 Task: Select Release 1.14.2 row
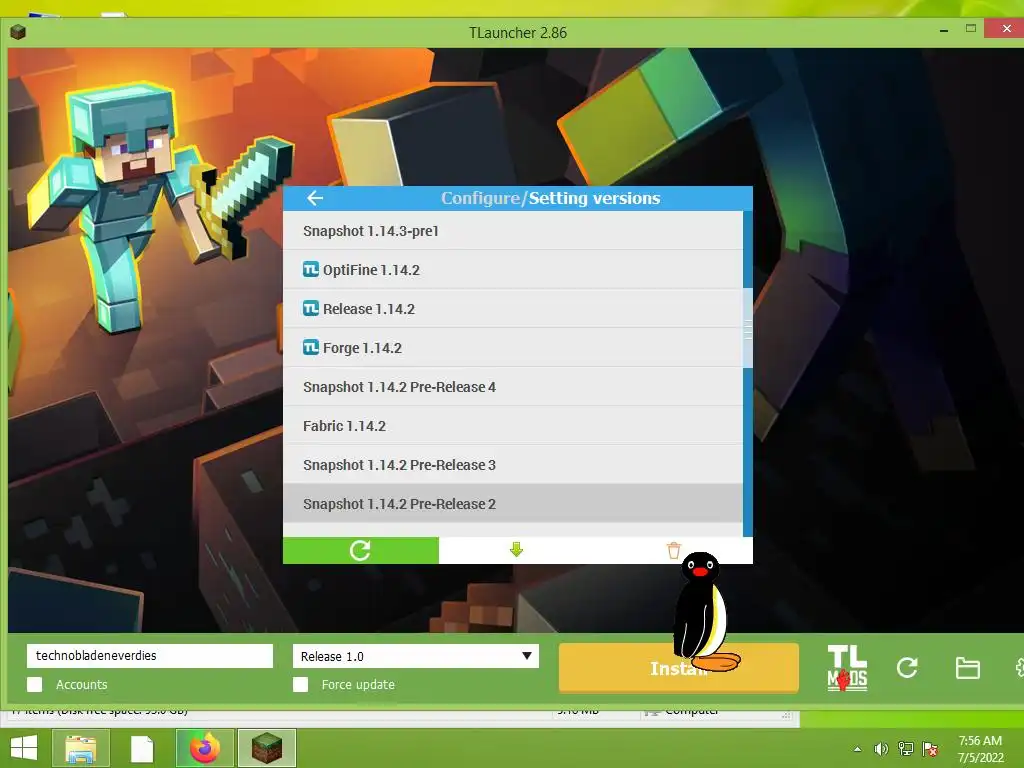coord(513,308)
